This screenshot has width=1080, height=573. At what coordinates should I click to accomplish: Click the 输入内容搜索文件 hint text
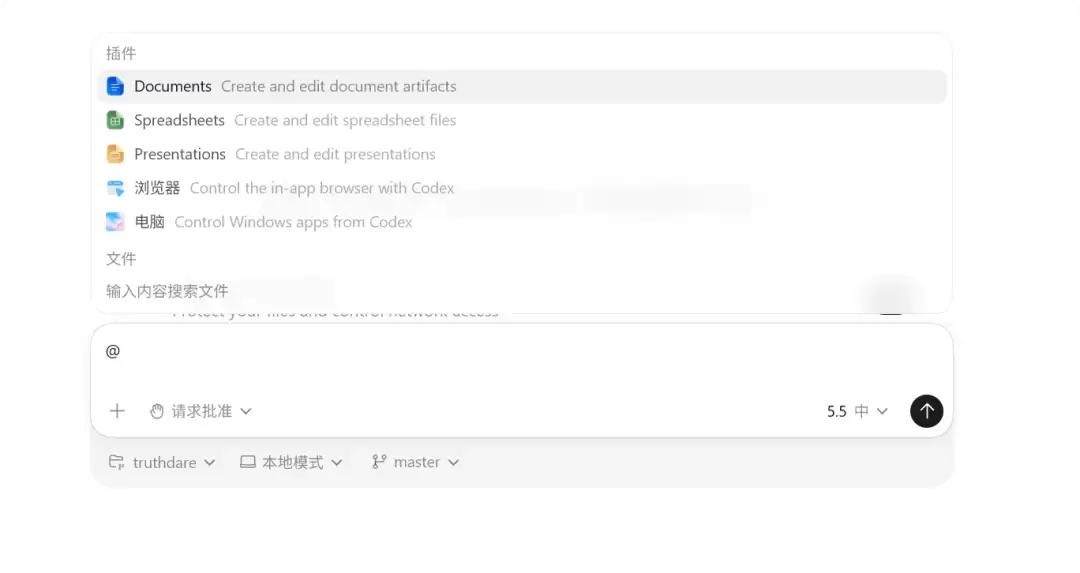[x=167, y=291]
